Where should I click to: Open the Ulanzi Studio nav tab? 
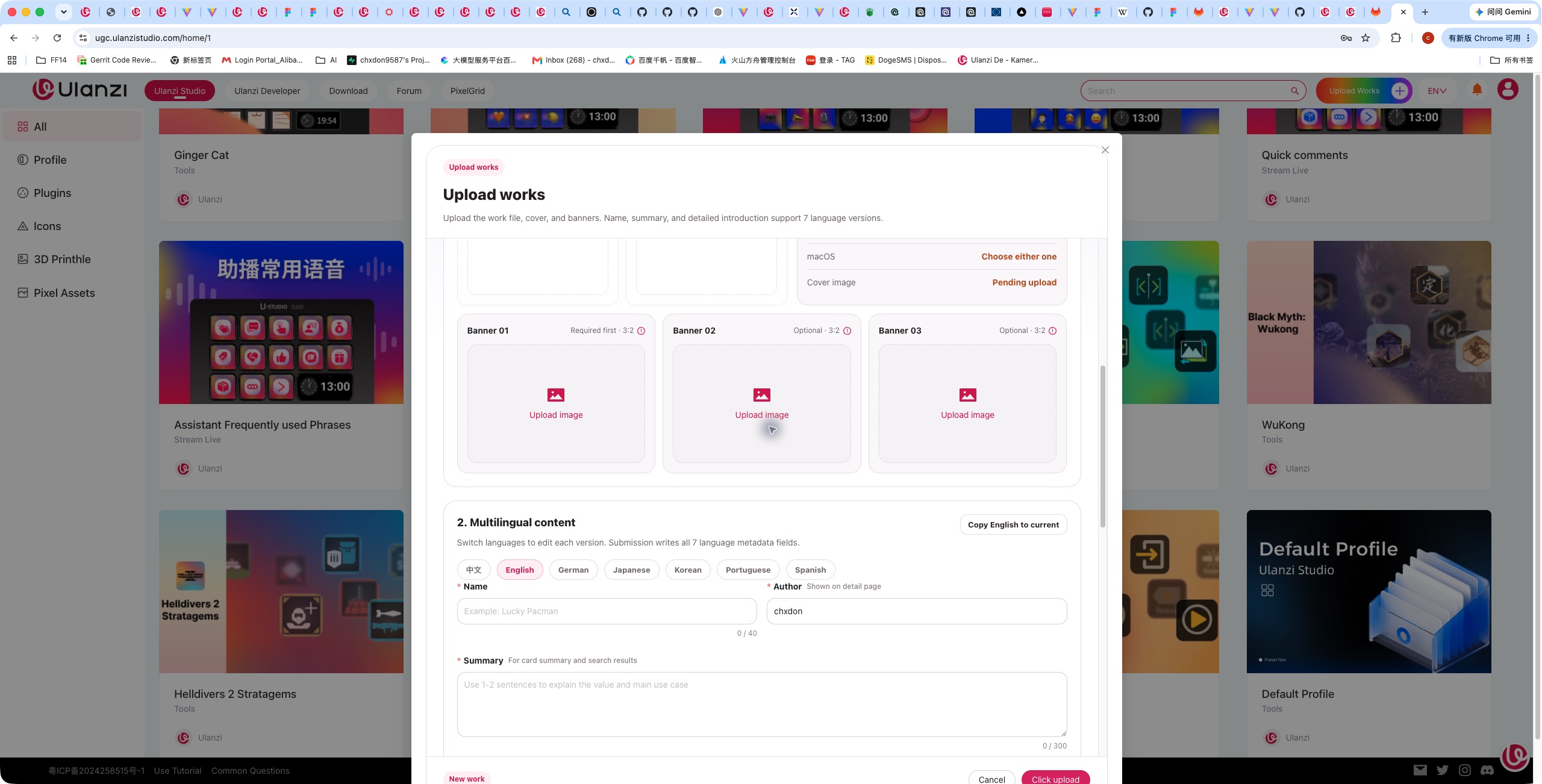point(179,91)
